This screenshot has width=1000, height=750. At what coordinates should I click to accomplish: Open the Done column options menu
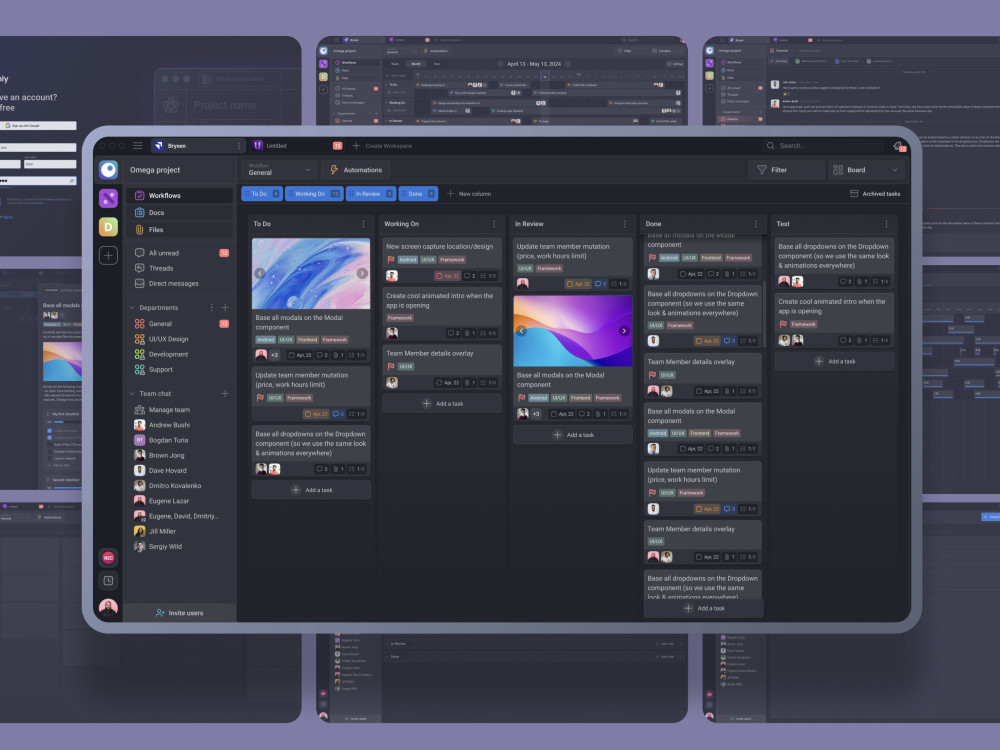pos(756,224)
